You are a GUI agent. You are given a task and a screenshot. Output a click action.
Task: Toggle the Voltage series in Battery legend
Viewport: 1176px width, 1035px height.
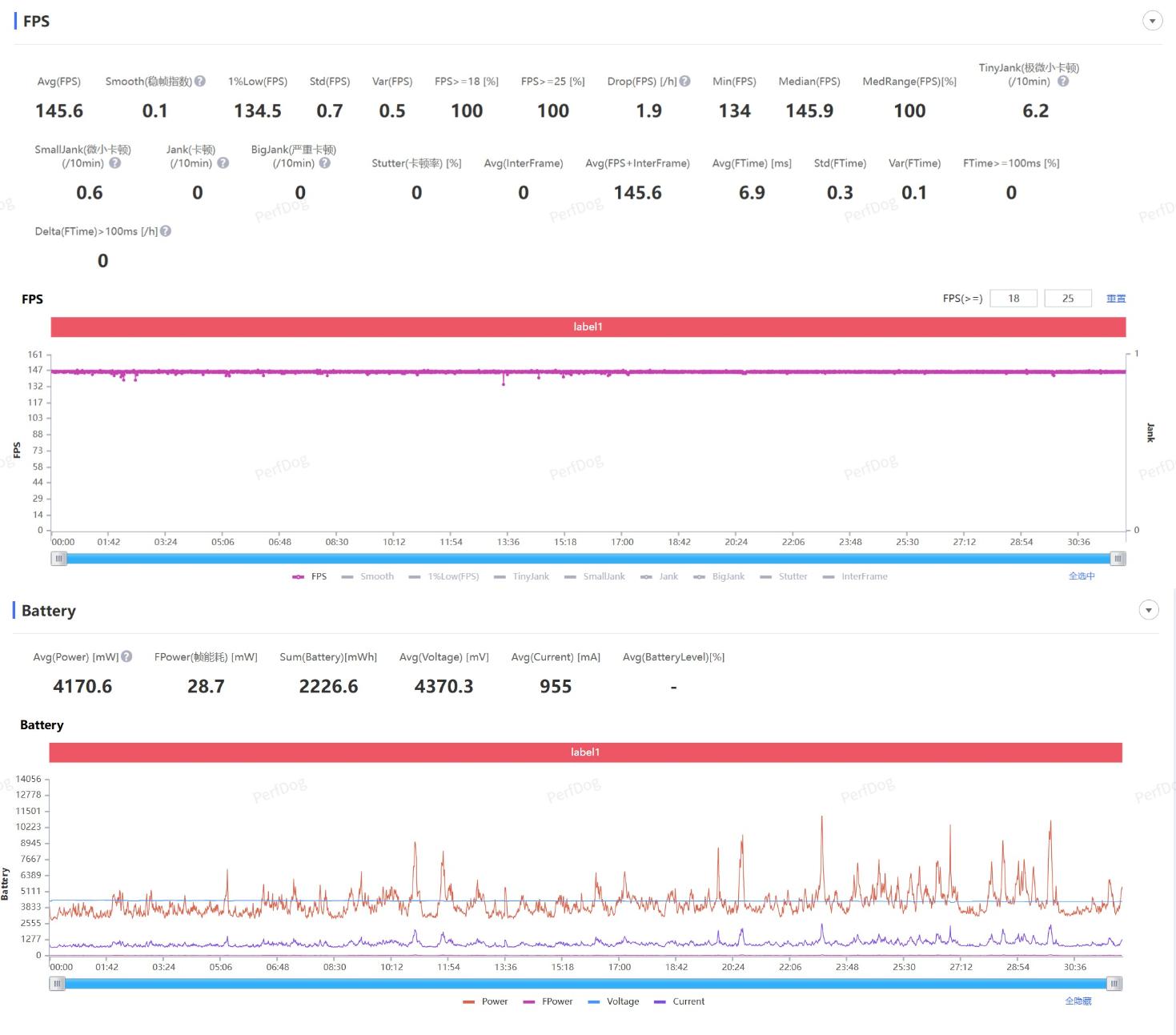point(614,1001)
